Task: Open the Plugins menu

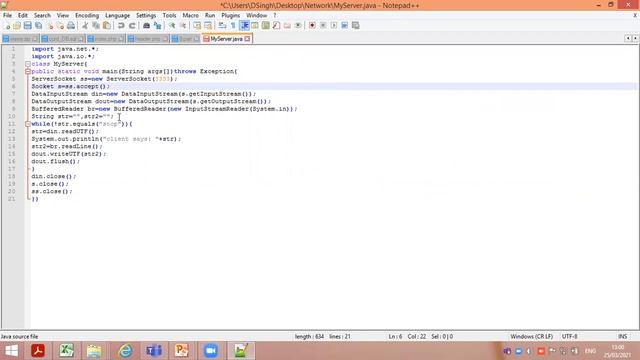Action: tap(231, 16)
